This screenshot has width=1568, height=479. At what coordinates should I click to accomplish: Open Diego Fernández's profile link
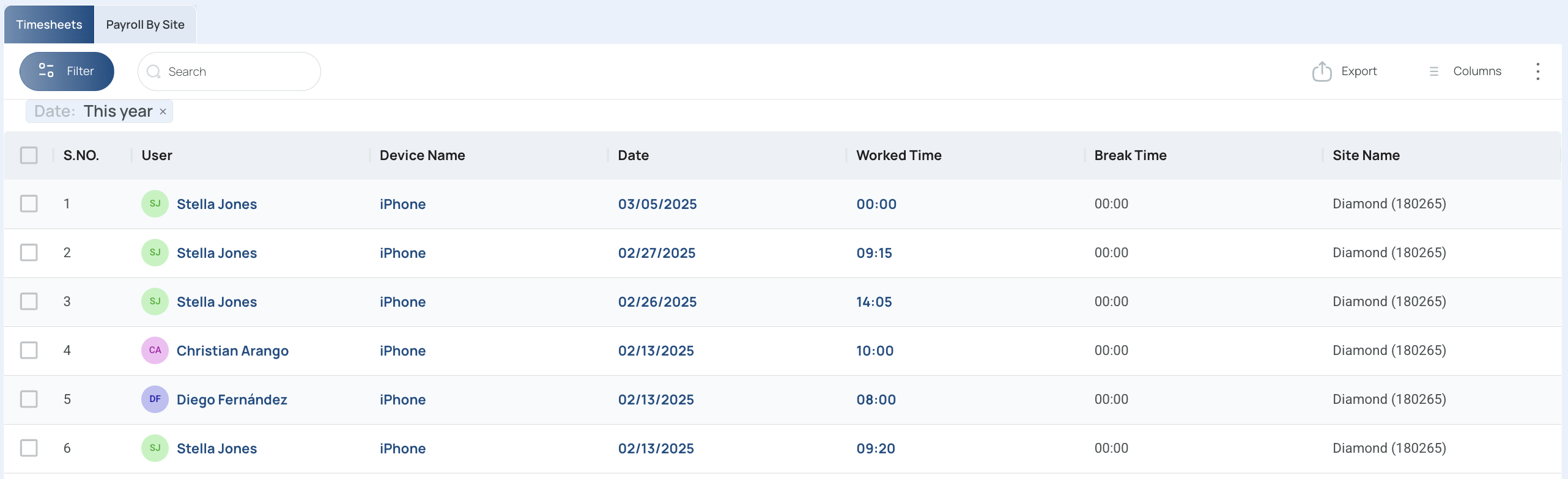[232, 400]
